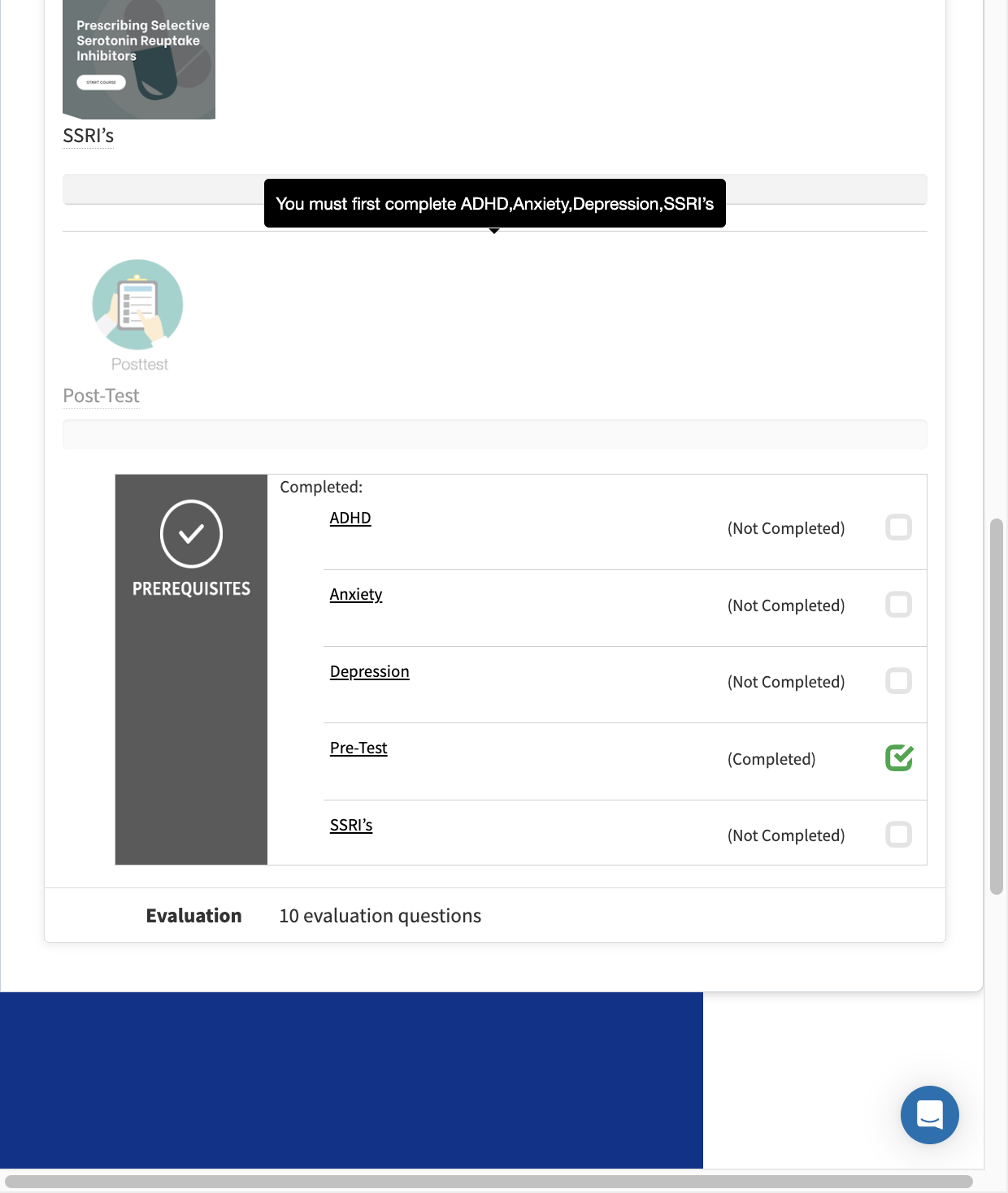Click the '(Not Completed)' status beside SSRI's
Image resolution: width=1008 pixels, height=1193 pixels.
pyautogui.click(x=786, y=835)
